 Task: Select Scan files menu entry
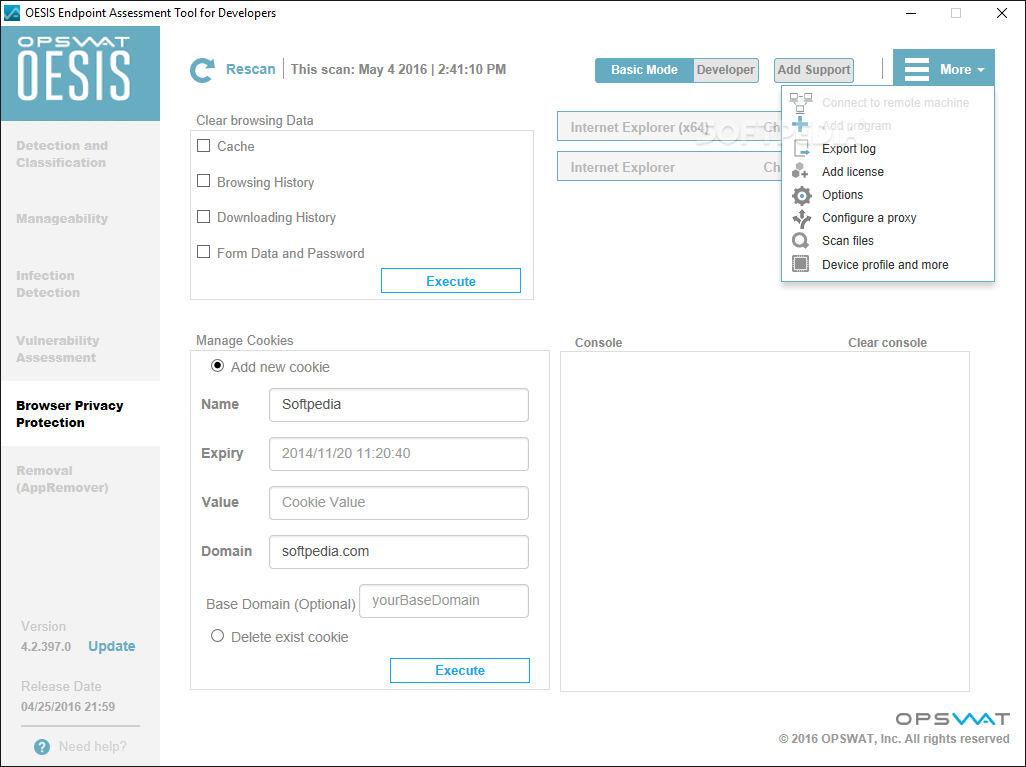(x=847, y=240)
